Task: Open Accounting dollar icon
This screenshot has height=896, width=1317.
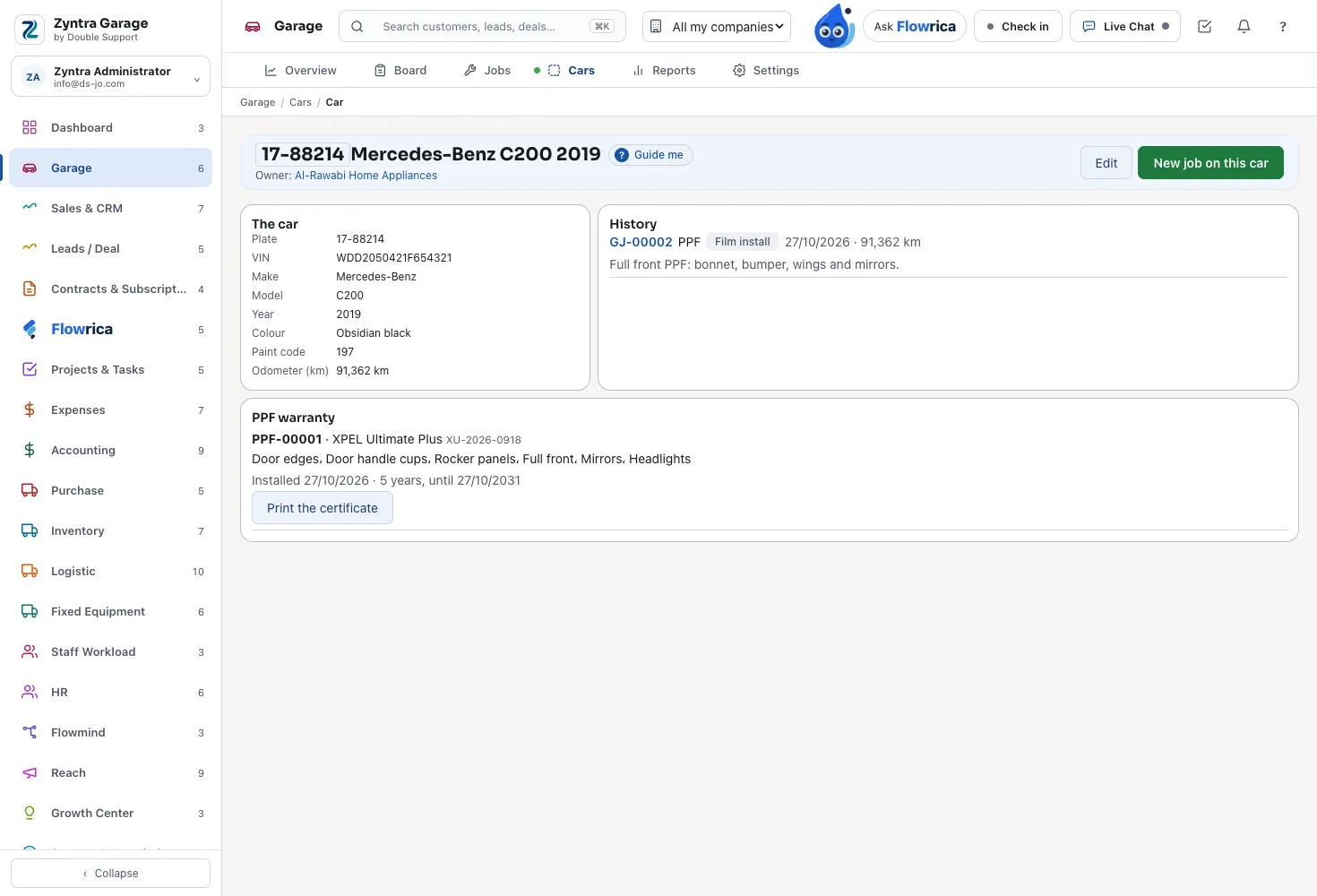Action: (x=30, y=450)
